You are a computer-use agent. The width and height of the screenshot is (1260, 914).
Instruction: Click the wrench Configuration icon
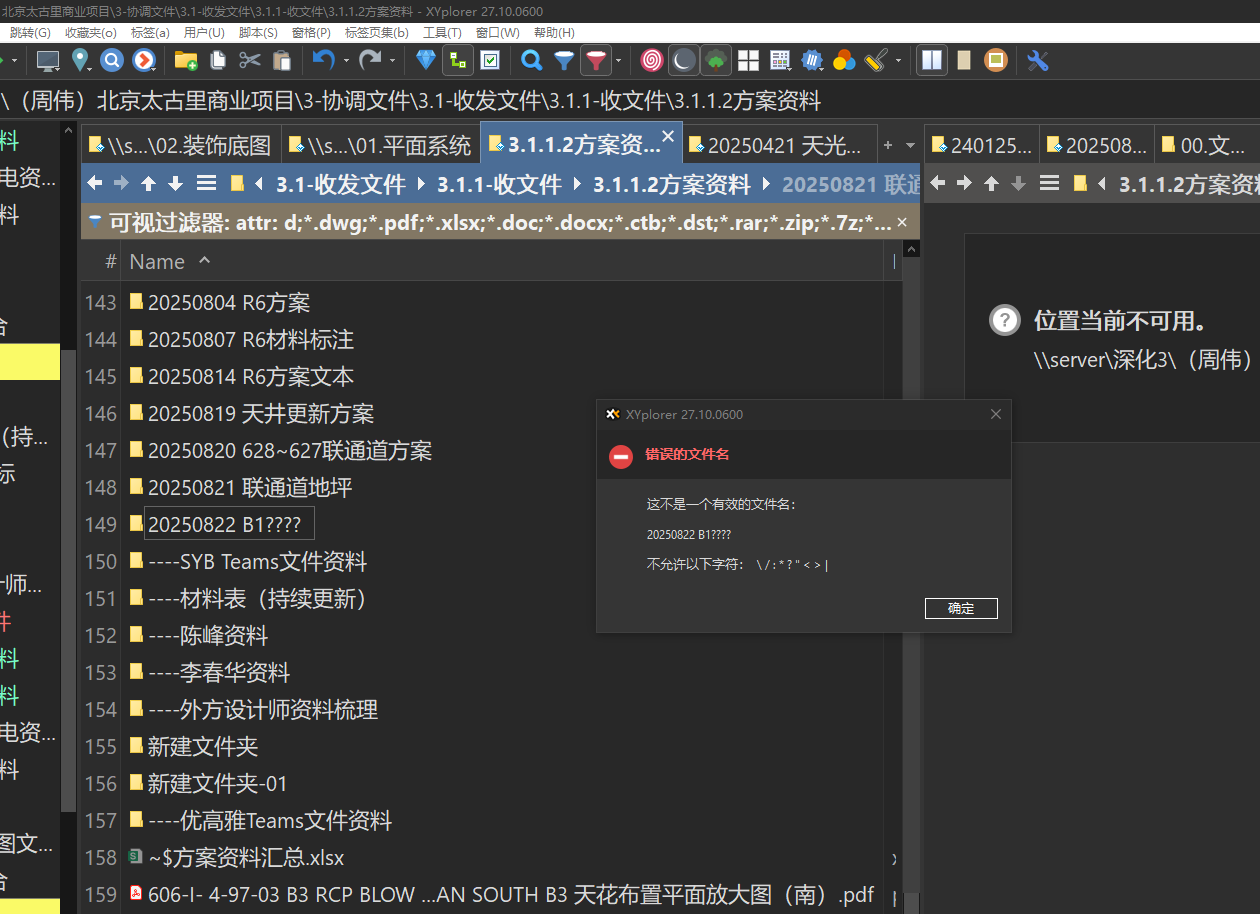click(x=1037, y=61)
